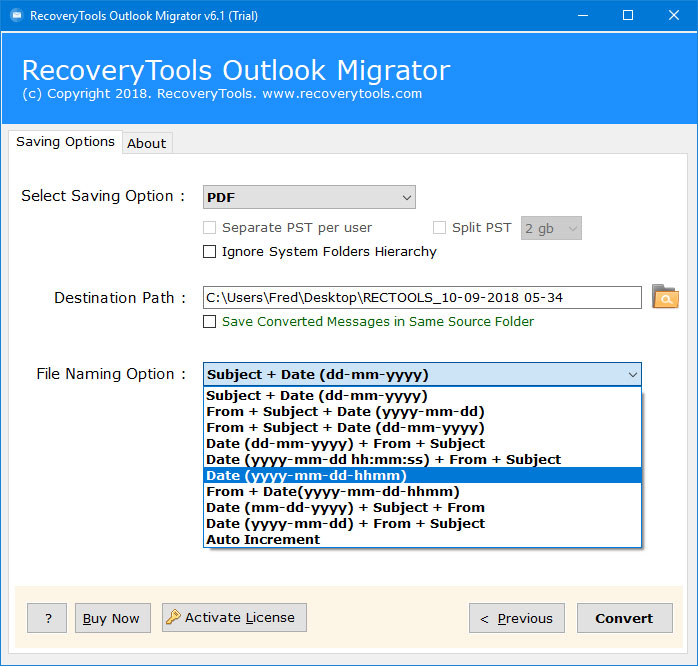The height and width of the screenshot is (666, 698).
Task: Click the Buy Now button
Action: 113,618
